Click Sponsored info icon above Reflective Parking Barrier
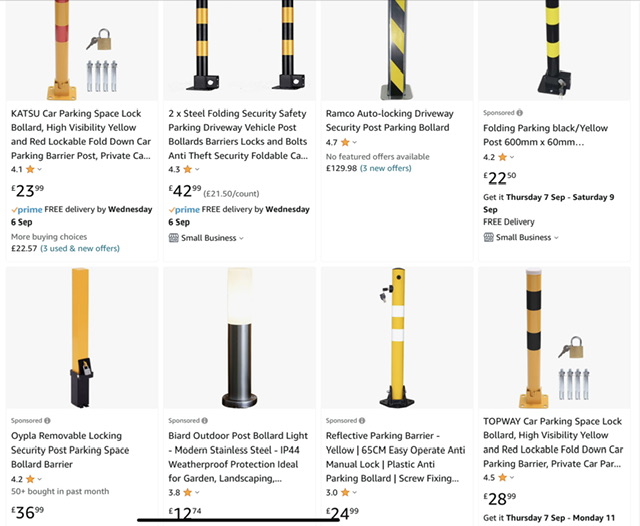The height and width of the screenshot is (526, 640). pos(362,421)
